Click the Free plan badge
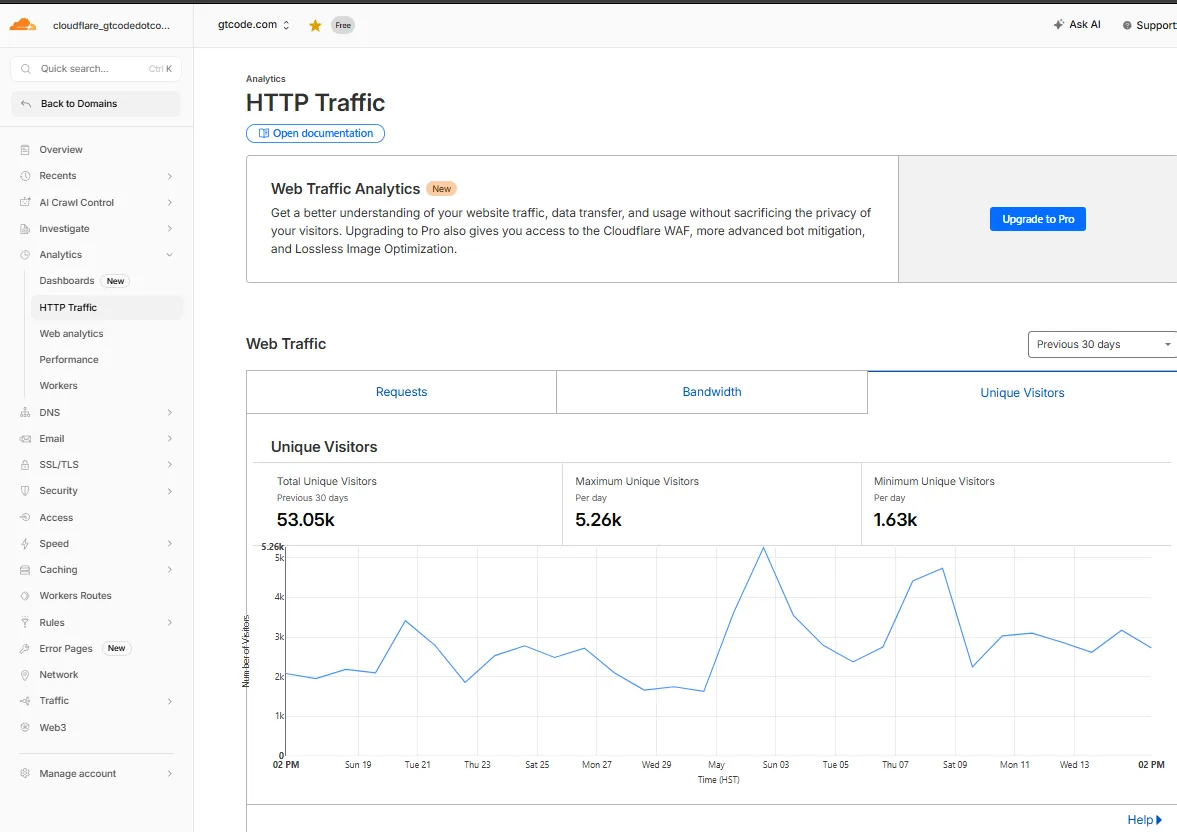The height and width of the screenshot is (832, 1177). click(343, 26)
